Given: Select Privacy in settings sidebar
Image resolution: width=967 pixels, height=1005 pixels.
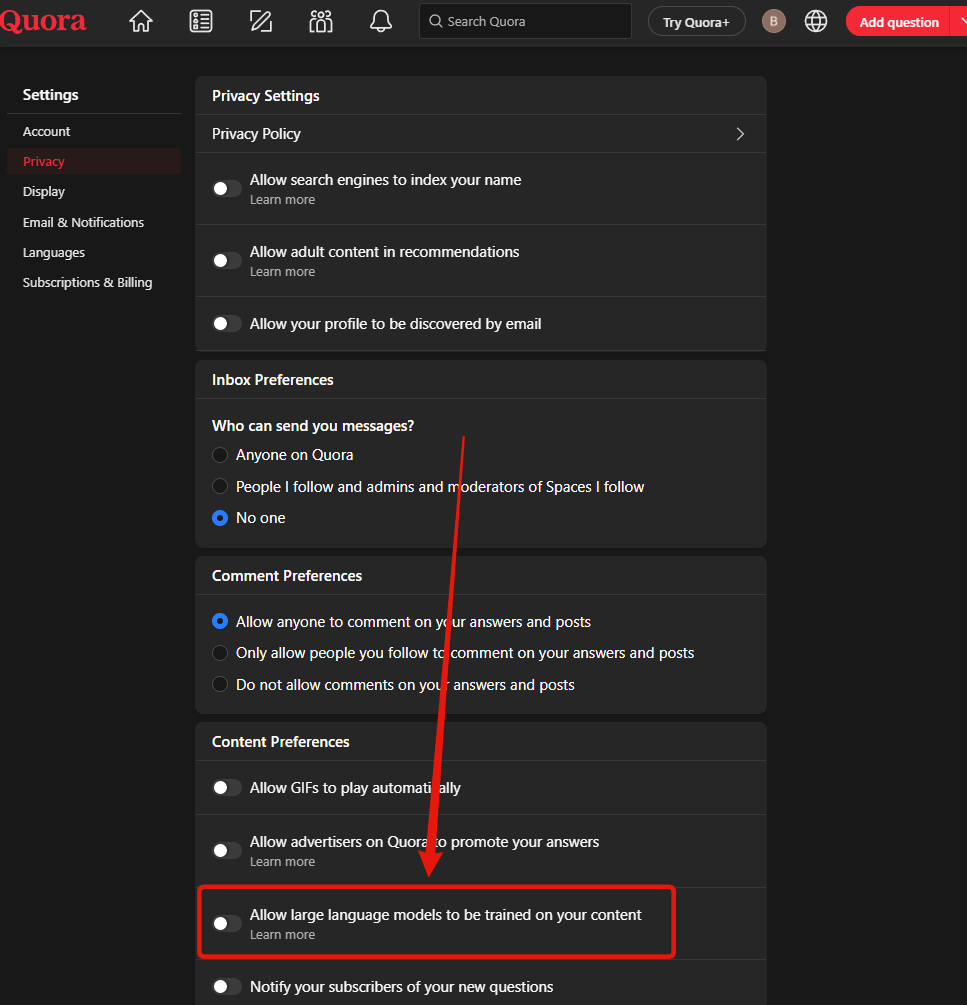Looking at the screenshot, I should pyautogui.click(x=94, y=162).
